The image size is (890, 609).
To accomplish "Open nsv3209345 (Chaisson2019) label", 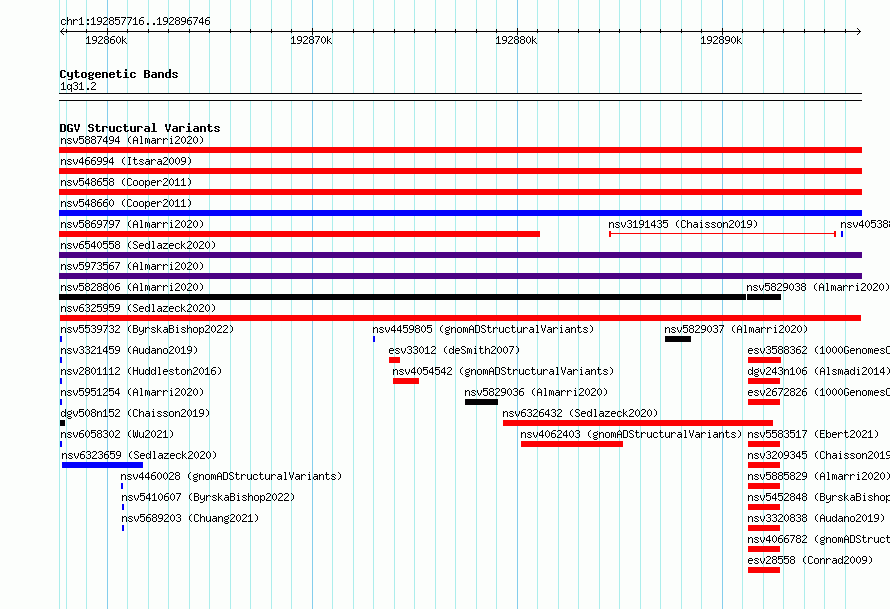I will click(818, 455).
